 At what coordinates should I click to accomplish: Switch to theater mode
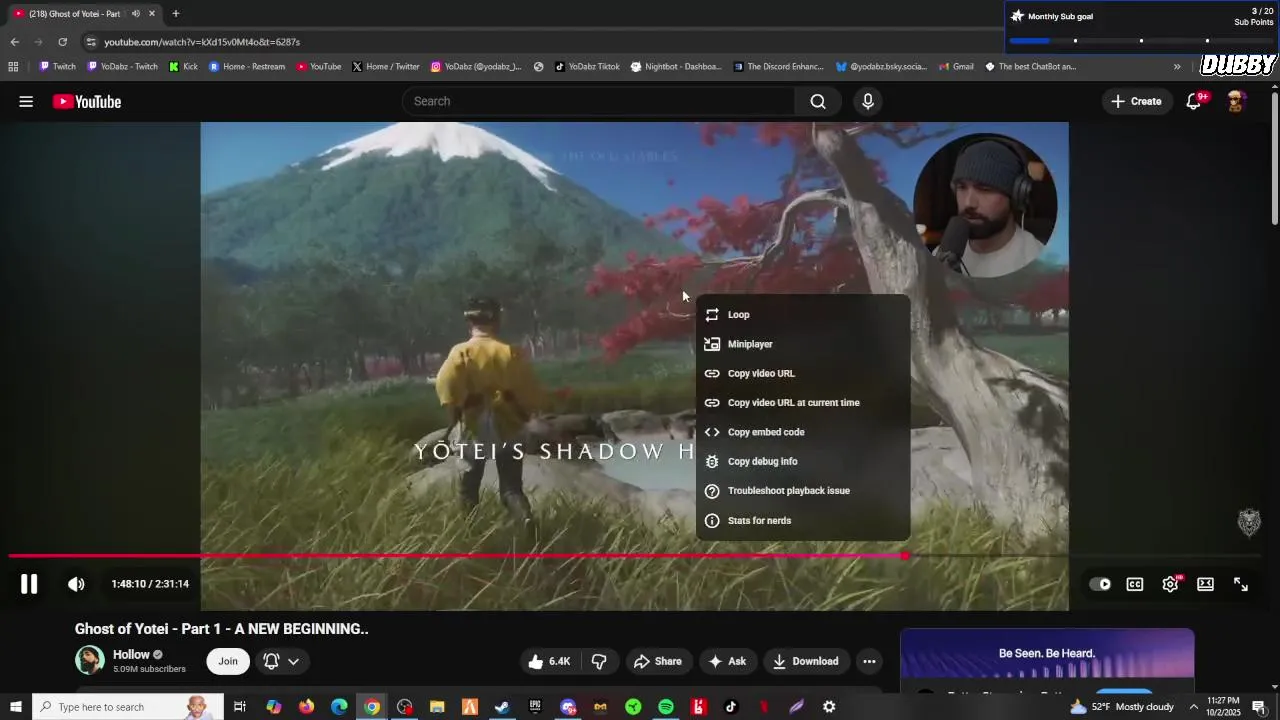coord(1206,584)
